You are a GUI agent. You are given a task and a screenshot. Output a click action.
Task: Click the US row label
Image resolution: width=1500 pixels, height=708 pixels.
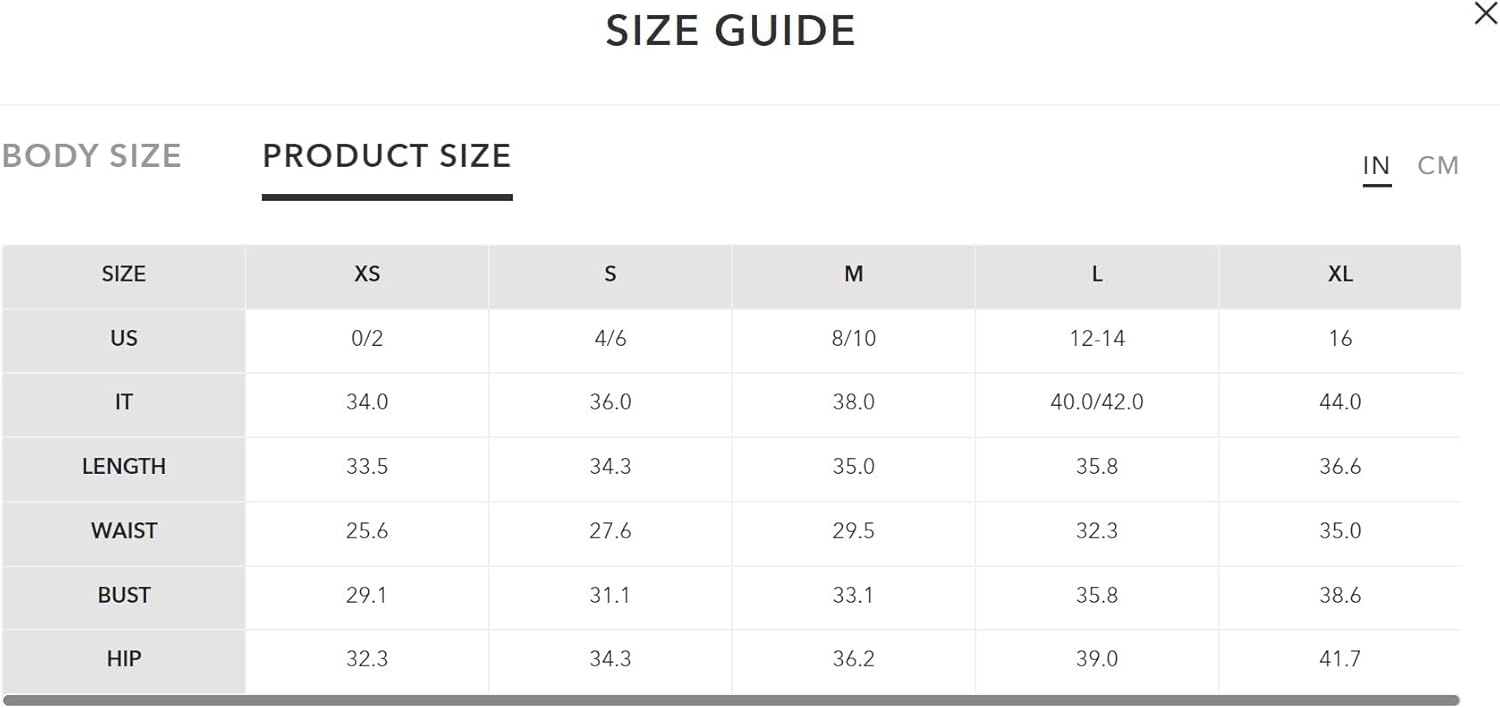tap(124, 338)
